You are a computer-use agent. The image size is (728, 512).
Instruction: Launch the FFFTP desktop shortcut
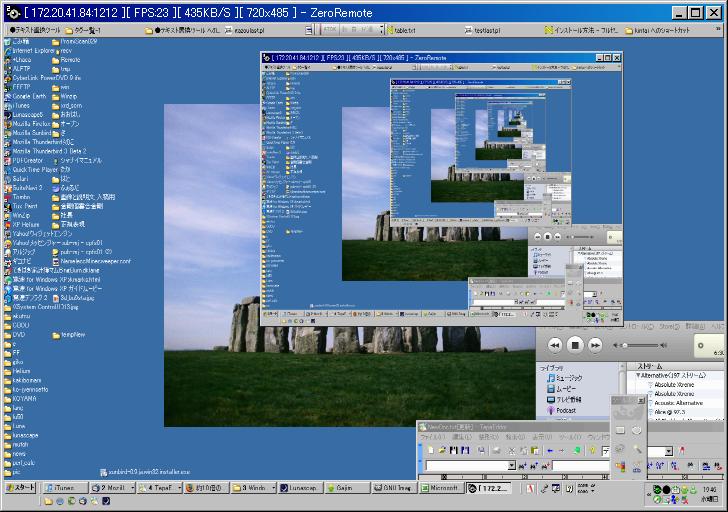18,87
